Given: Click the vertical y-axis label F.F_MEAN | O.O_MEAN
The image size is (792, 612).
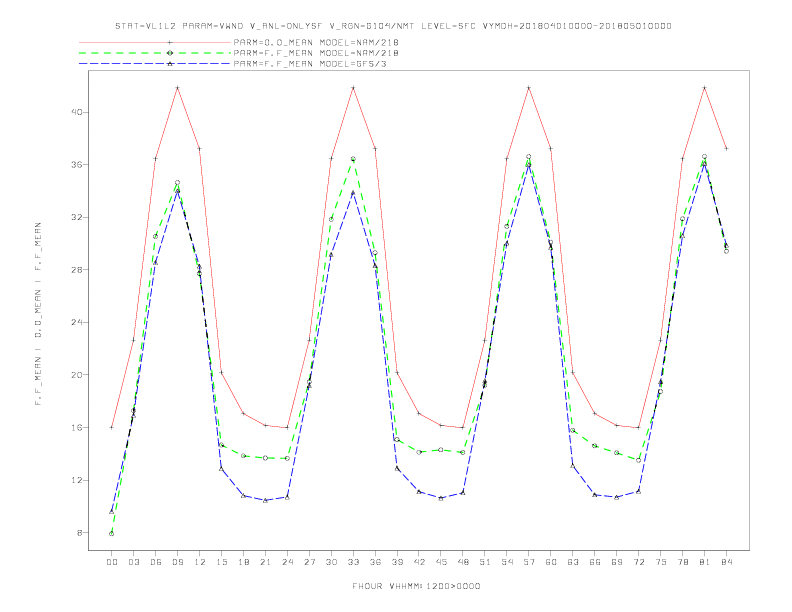Looking at the screenshot, I should 38,314.
